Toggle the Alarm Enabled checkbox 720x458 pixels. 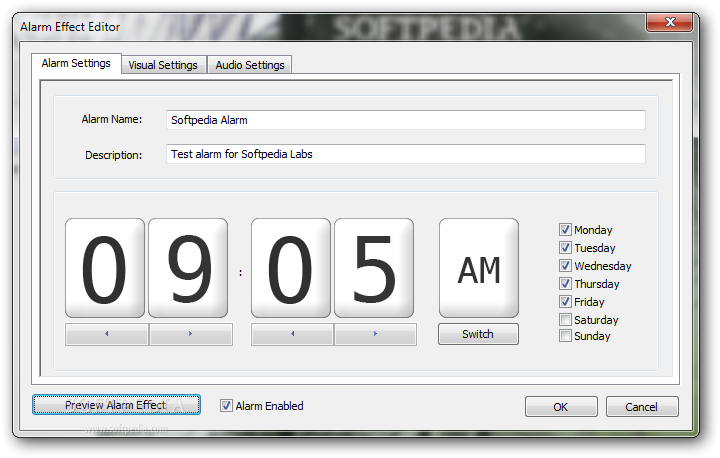tap(226, 406)
